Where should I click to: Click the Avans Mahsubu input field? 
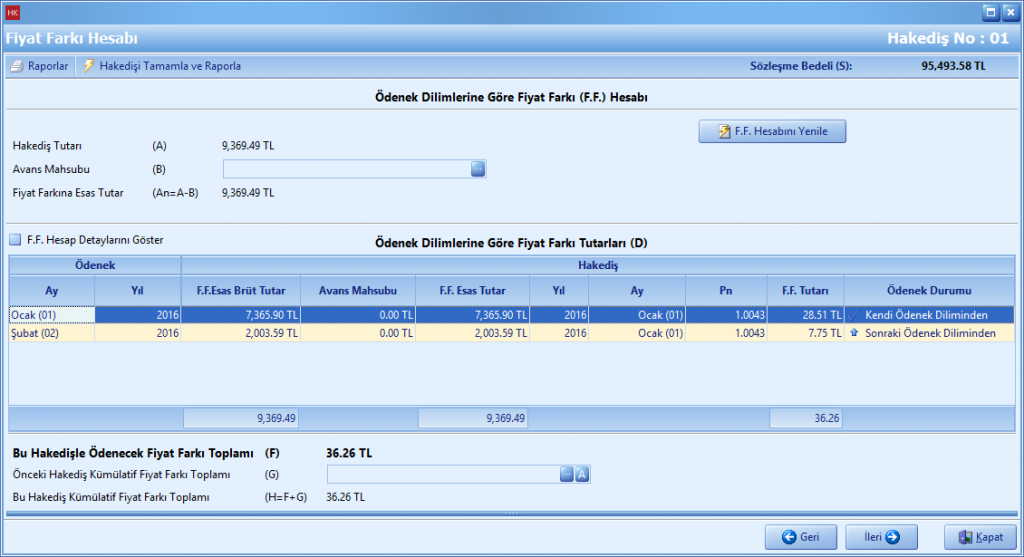click(345, 169)
